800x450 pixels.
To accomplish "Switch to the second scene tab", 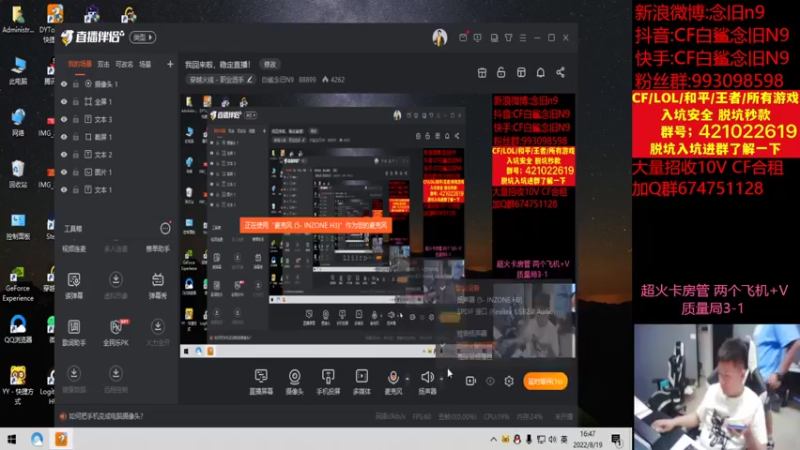I will 104,64.
